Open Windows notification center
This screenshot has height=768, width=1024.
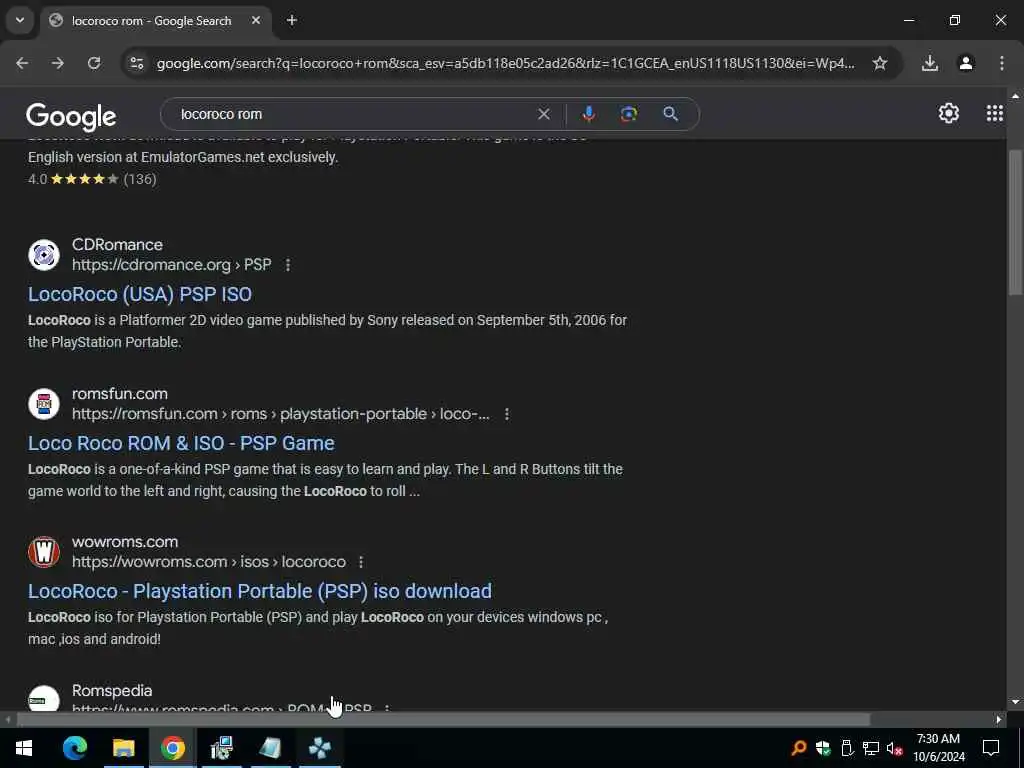[991, 748]
